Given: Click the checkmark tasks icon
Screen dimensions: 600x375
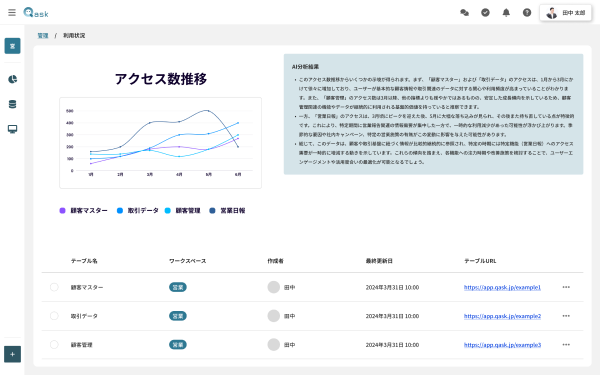Looking at the screenshot, I should 485,13.
